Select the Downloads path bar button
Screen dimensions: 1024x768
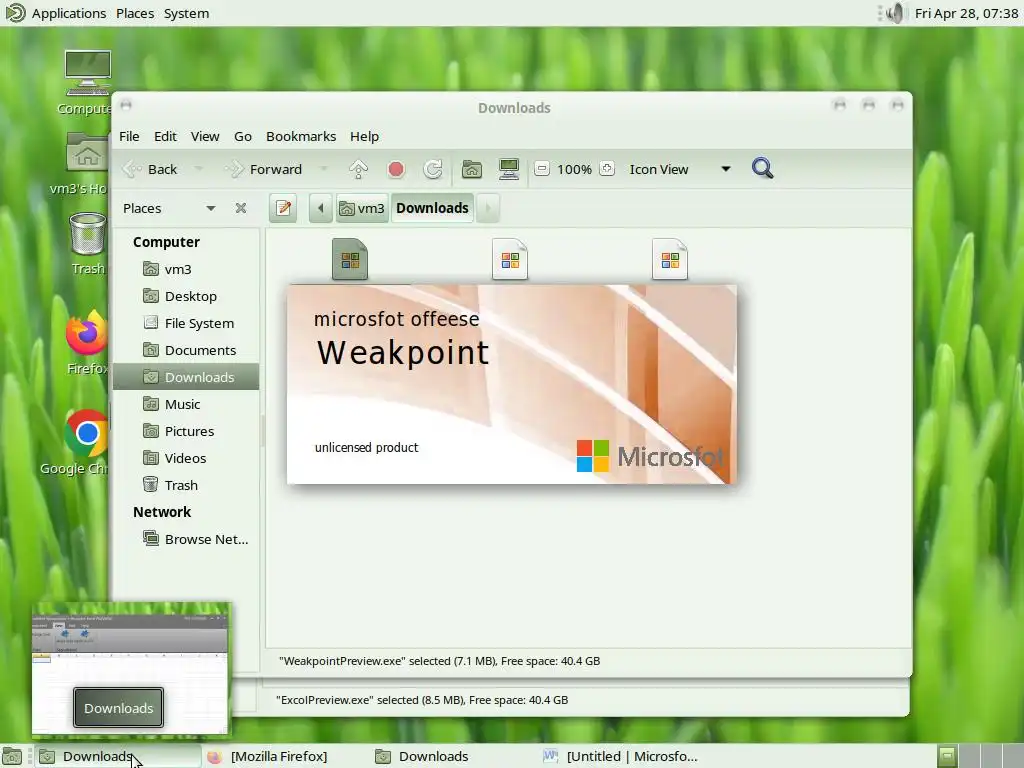432,208
